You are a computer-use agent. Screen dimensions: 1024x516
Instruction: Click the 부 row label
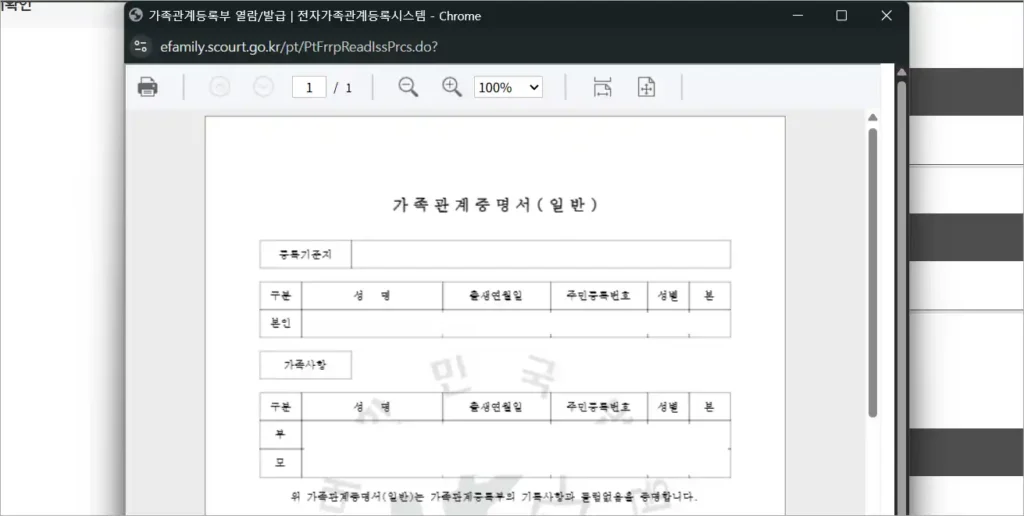281,434
